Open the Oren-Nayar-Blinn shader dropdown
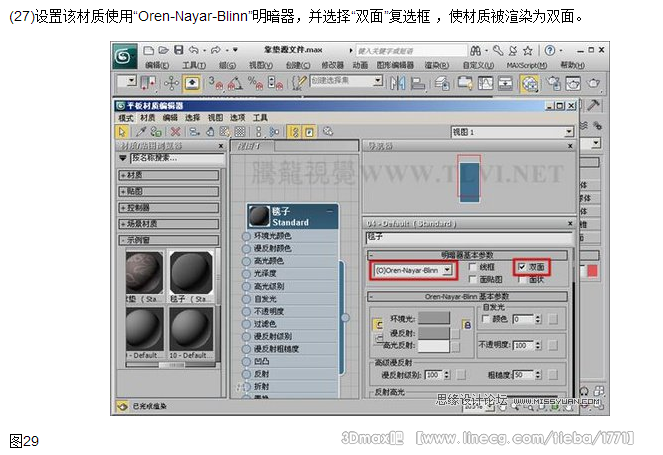663x455 pixels. coord(414,270)
